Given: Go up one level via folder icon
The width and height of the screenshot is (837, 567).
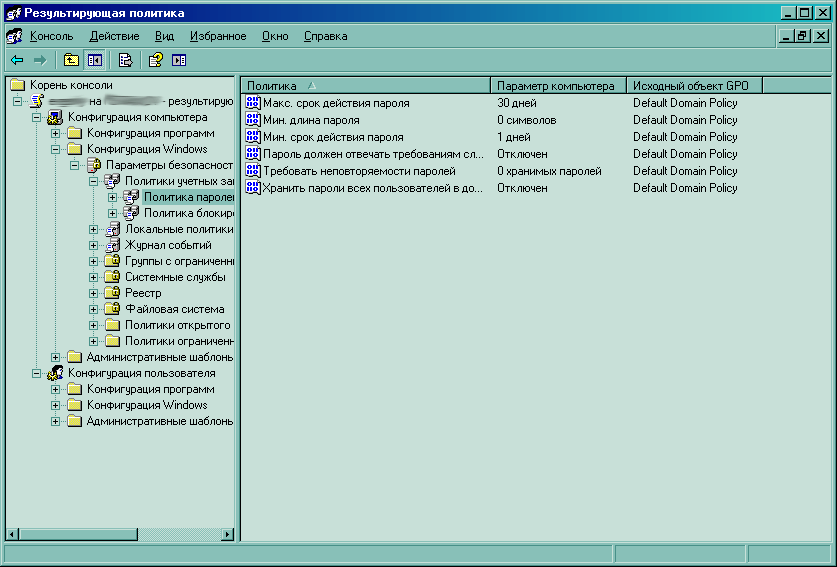Looking at the screenshot, I should 71,60.
